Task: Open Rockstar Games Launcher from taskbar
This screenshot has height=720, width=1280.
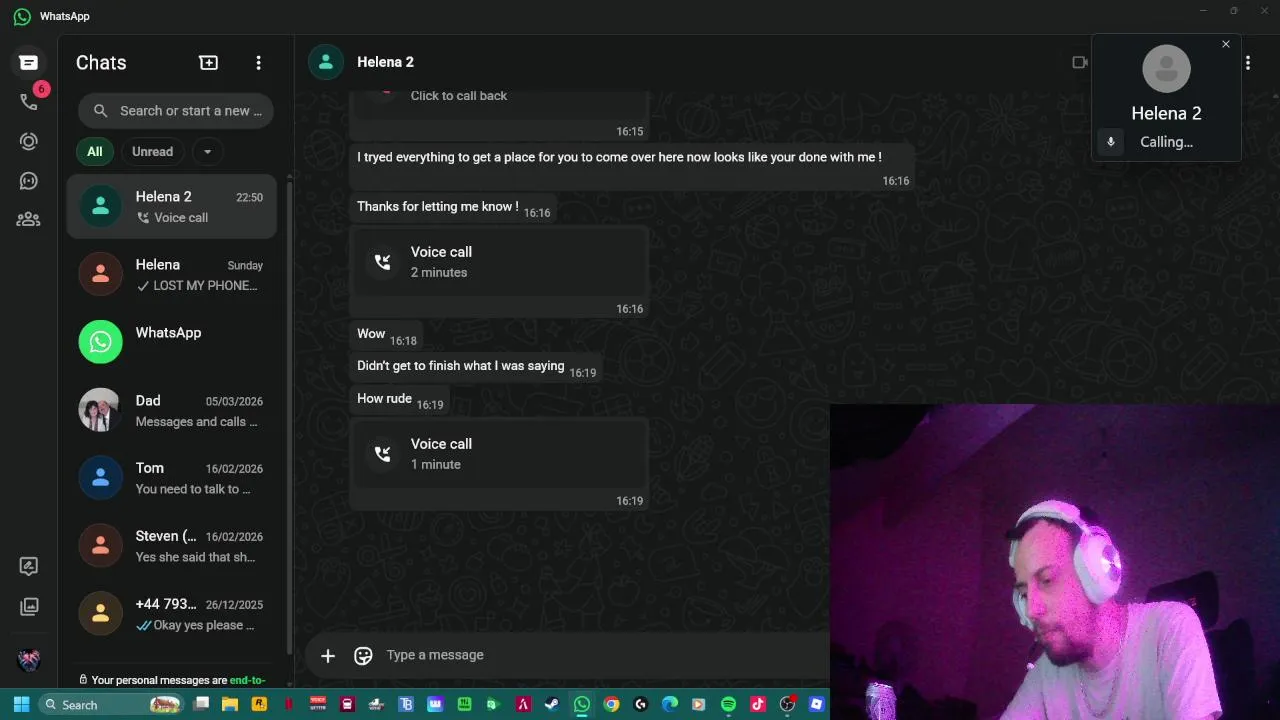Action: point(259,704)
